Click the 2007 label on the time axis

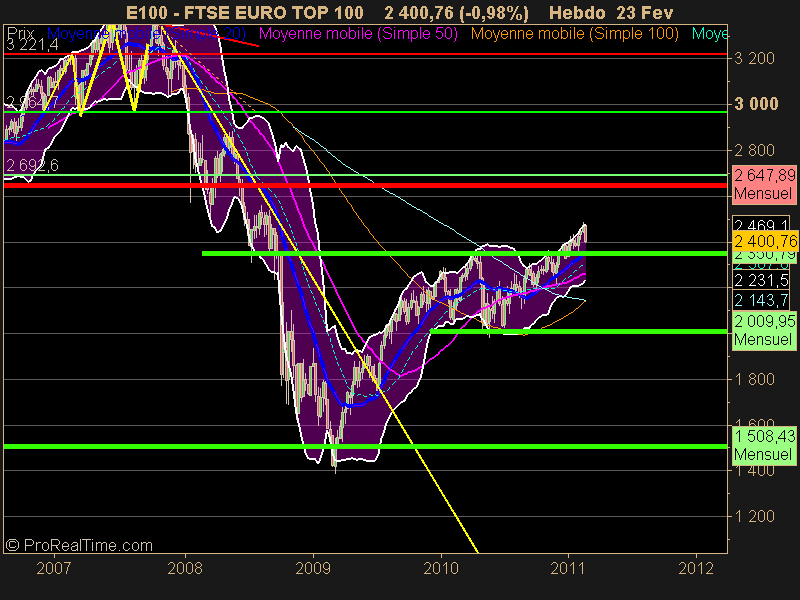pyautogui.click(x=54, y=568)
